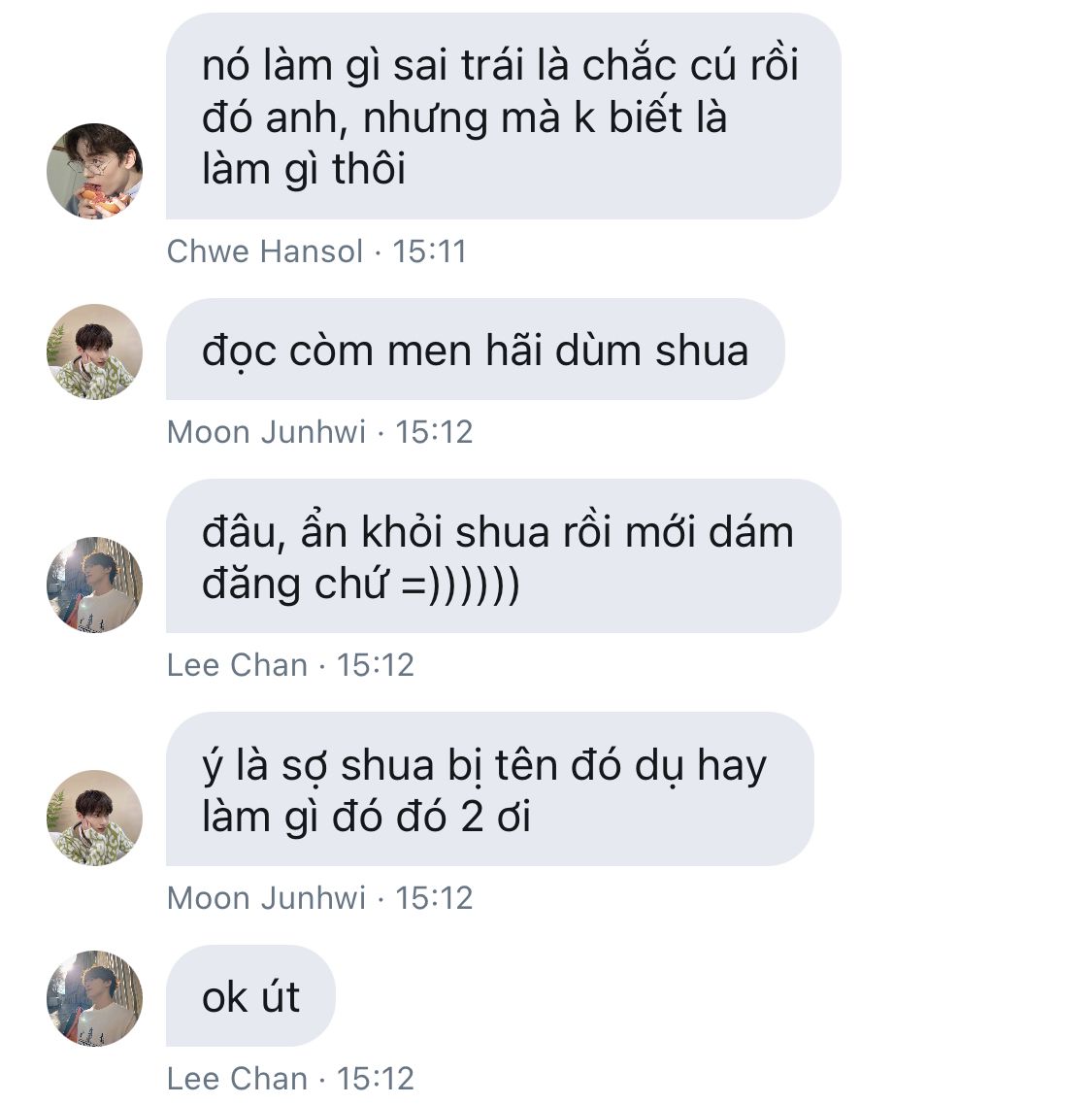Click 15:12 timestamp below 'làm gì đó đó' message
The height and width of the screenshot is (1104, 1092).
(434, 898)
